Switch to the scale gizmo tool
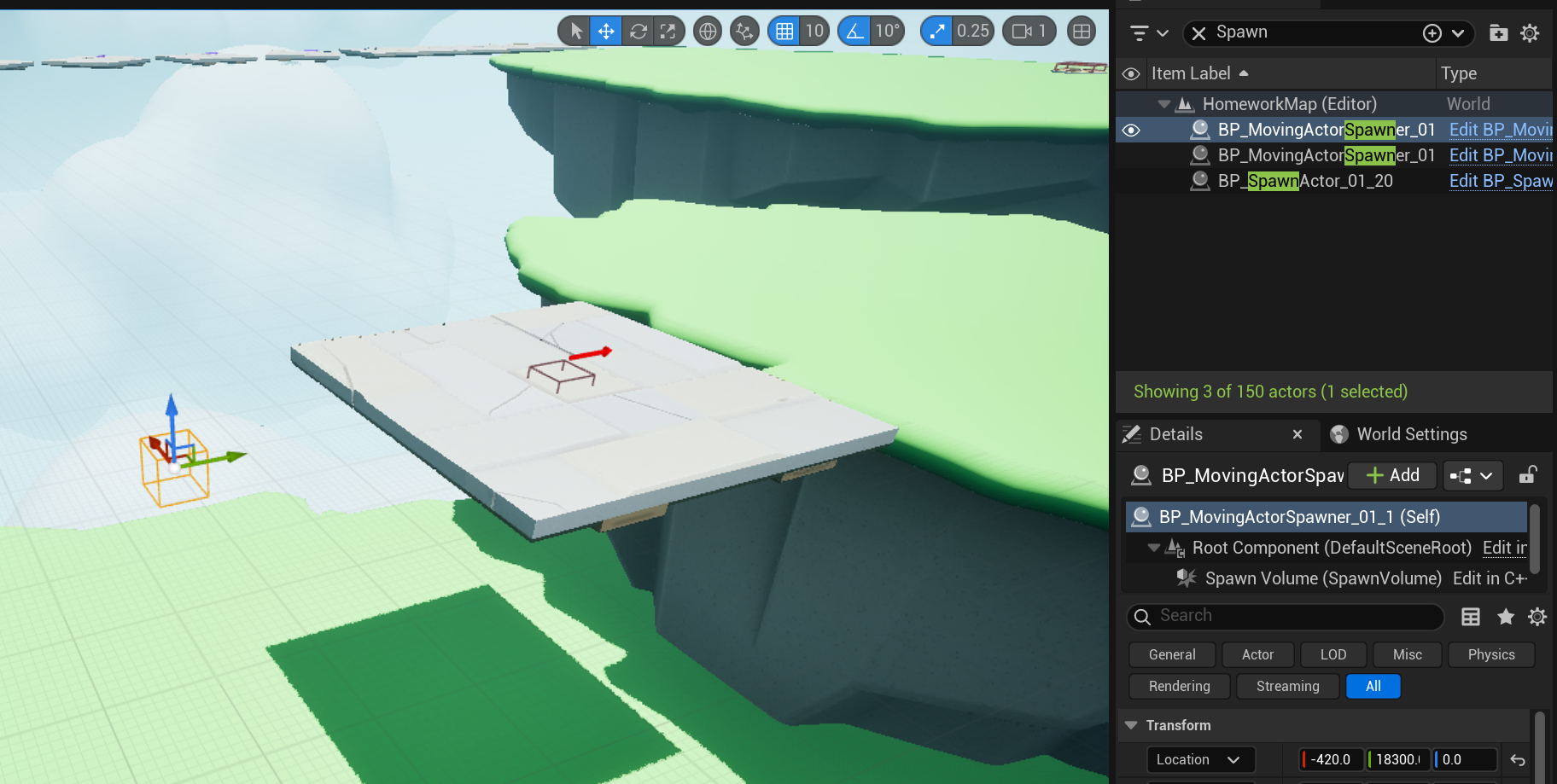Image resolution: width=1557 pixels, height=784 pixels. [x=668, y=32]
